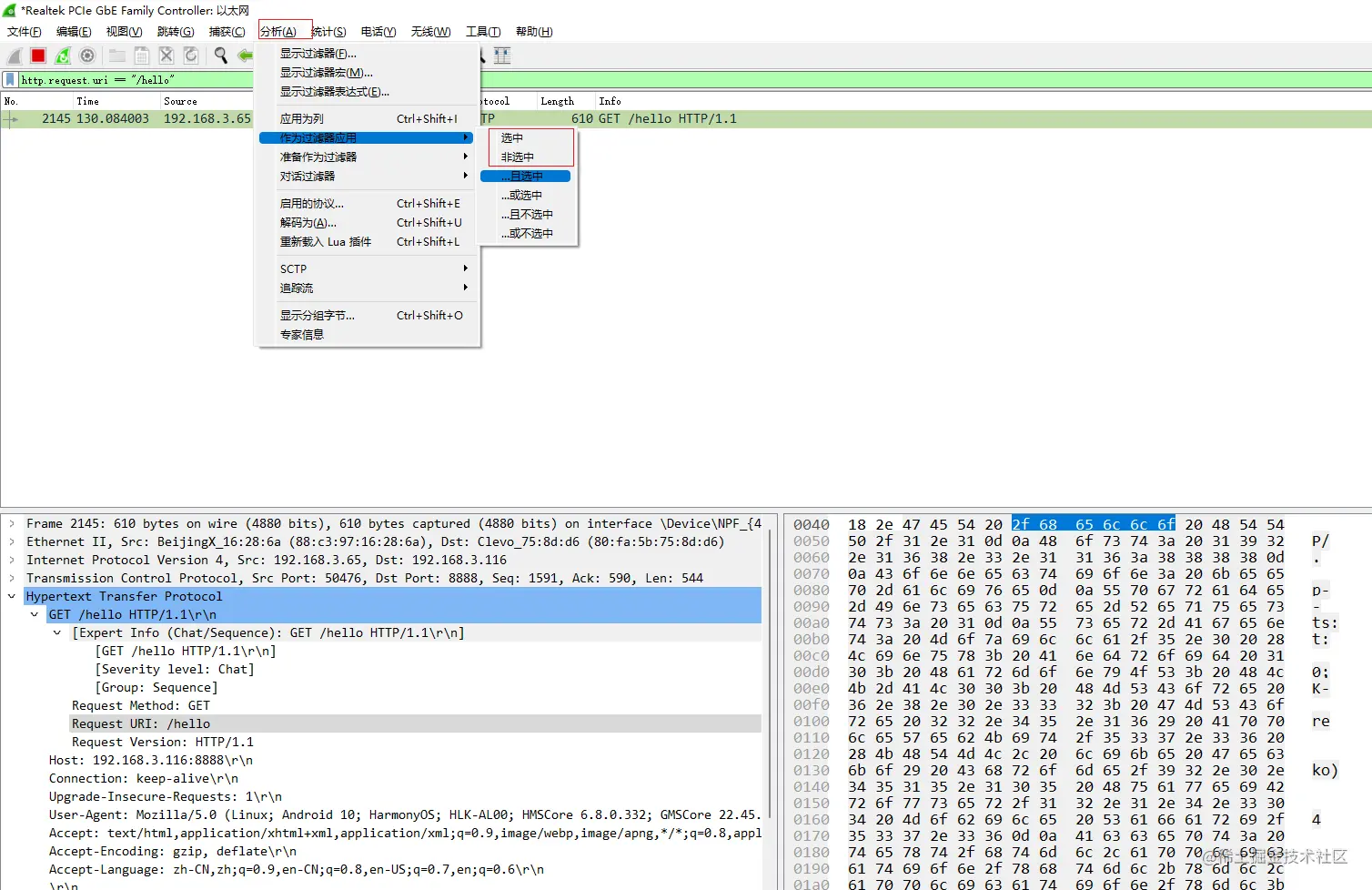Click the resize columns toolbar icon
The image size is (1372, 890).
[x=502, y=56]
